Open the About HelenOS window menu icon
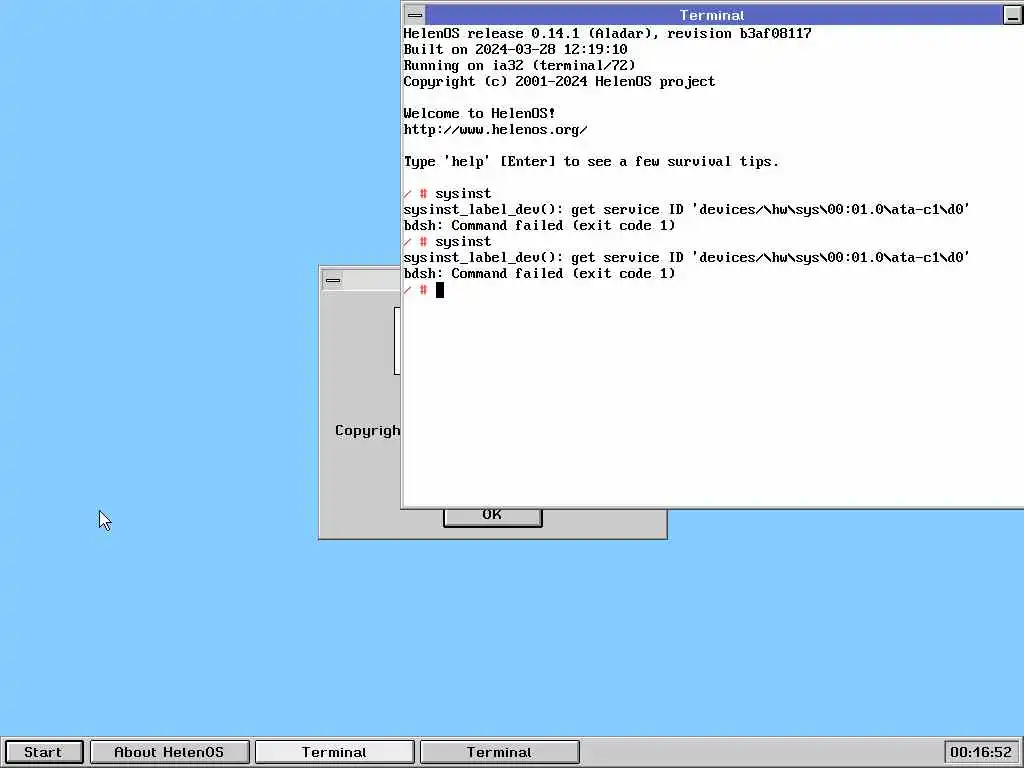Viewport: 1024px width, 768px height. (x=333, y=280)
